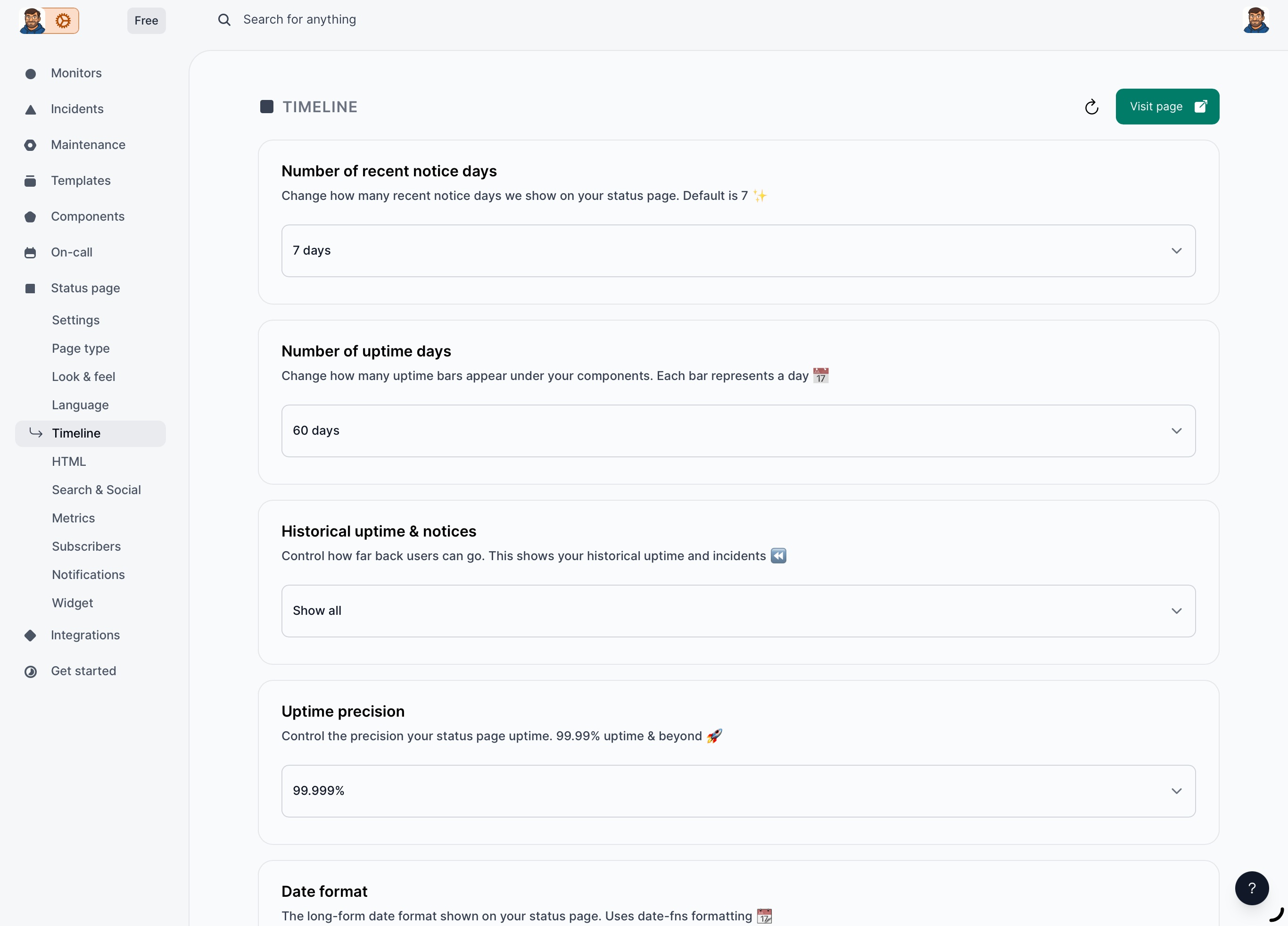Open the Subscribers submenu item
1288x926 pixels.
86,546
